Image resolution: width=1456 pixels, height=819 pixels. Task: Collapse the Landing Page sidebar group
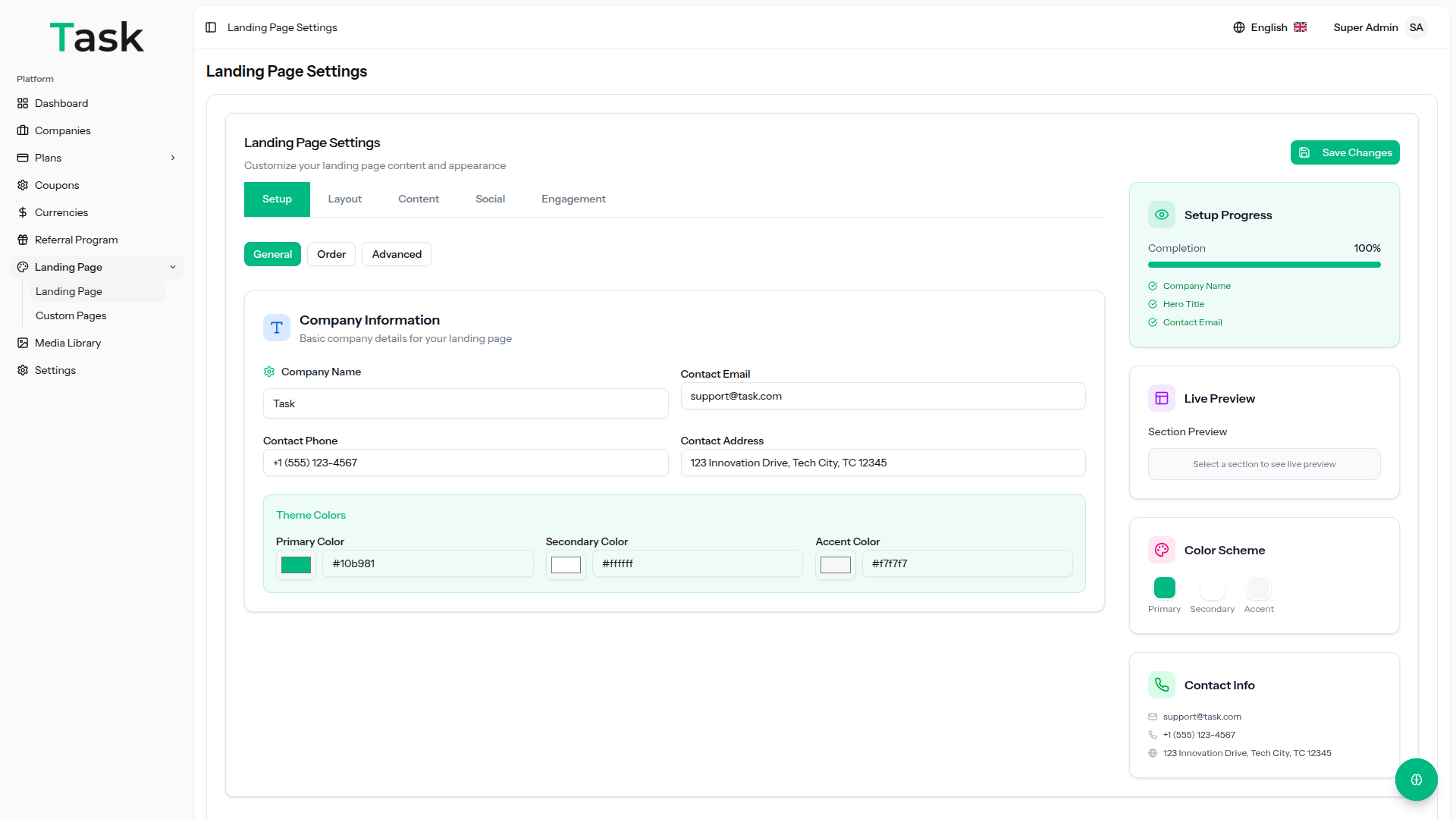pos(173,267)
